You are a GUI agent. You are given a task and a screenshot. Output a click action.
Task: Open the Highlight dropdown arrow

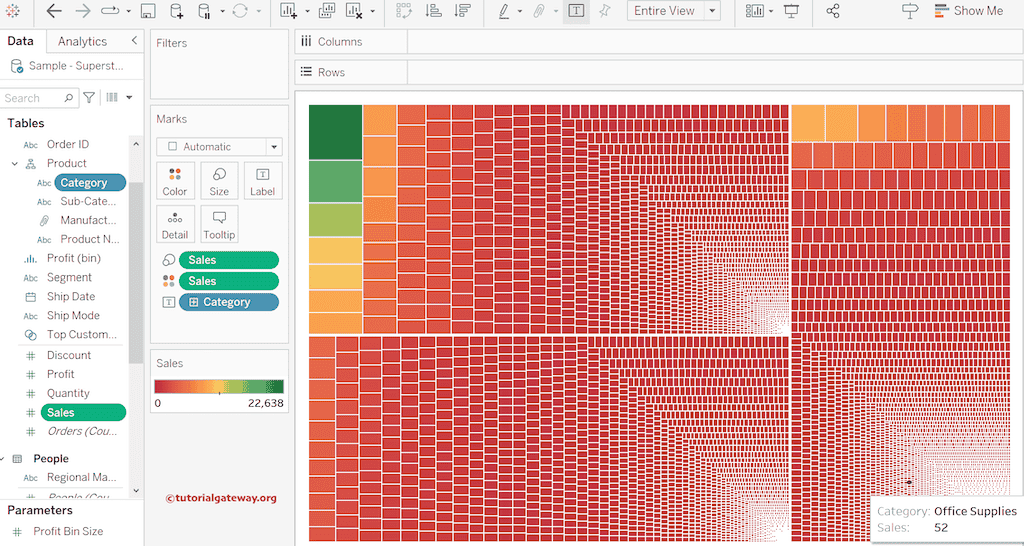pos(520,12)
